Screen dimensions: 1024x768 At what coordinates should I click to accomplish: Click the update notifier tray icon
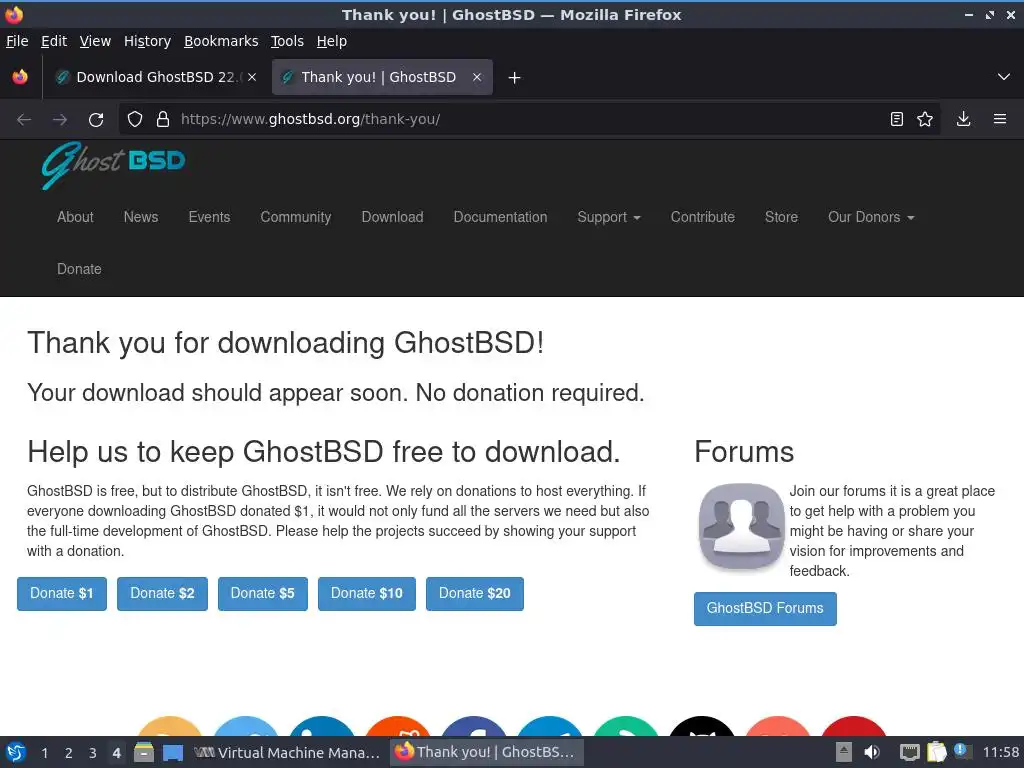coord(961,751)
